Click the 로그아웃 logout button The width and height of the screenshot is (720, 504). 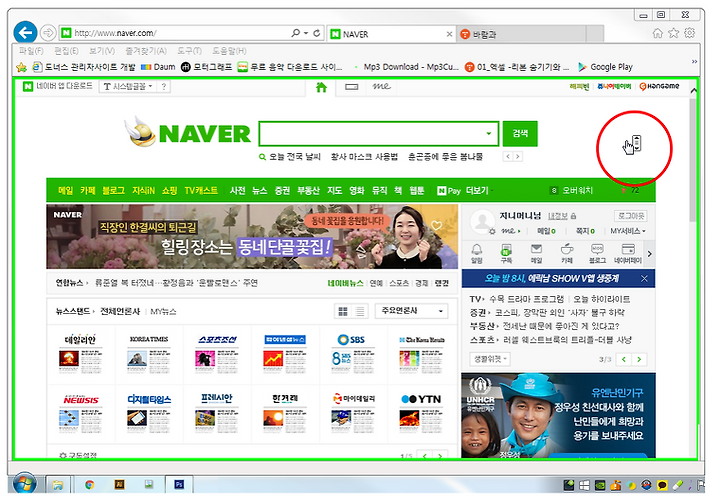(630, 216)
